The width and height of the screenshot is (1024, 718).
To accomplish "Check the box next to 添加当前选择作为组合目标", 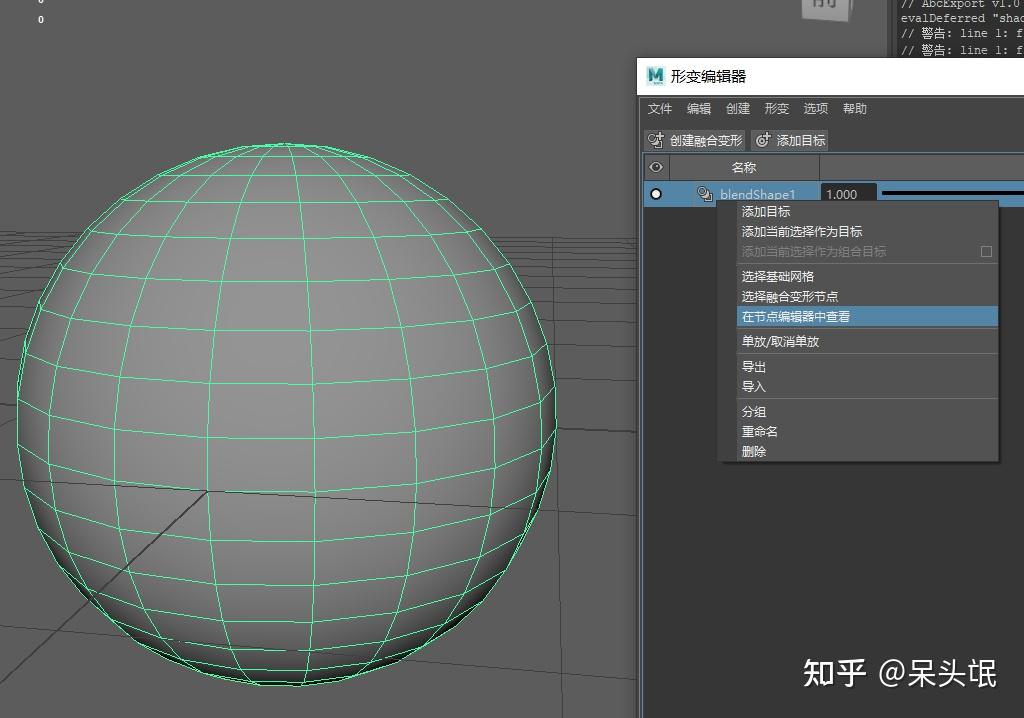I will point(984,252).
